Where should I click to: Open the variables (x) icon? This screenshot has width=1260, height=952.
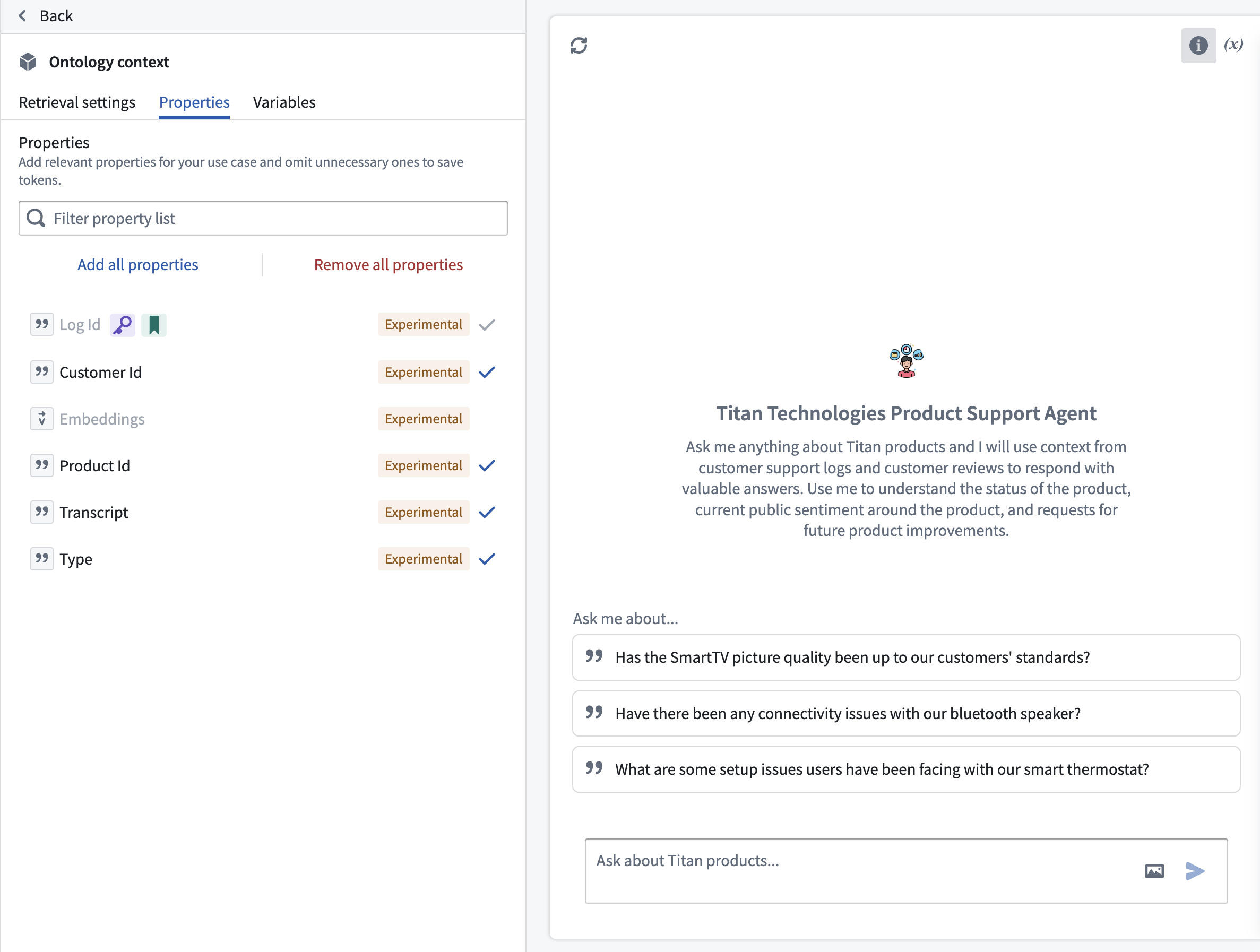[1233, 45]
